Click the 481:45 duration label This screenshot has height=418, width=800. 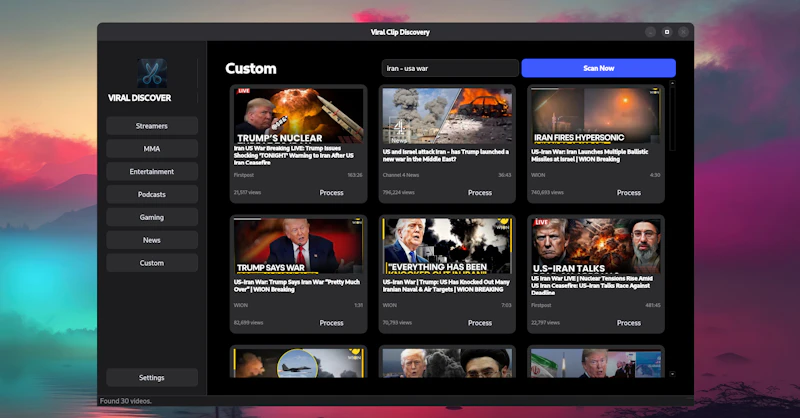pyautogui.click(x=653, y=305)
